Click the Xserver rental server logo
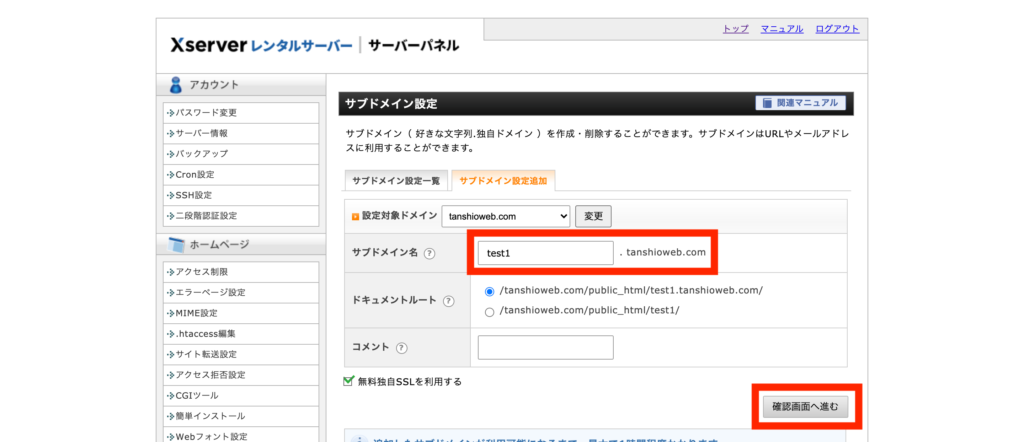This screenshot has height=442, width=1024. [x=261, y=46]
